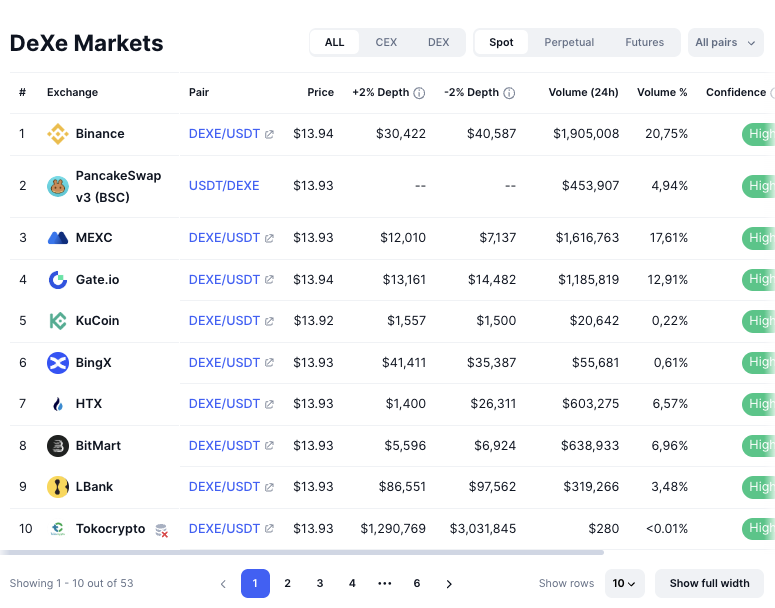Open DEXE/USDT pair link for KuCoin
This screenshot has height=608, width=775.
(x=224, y=321)
